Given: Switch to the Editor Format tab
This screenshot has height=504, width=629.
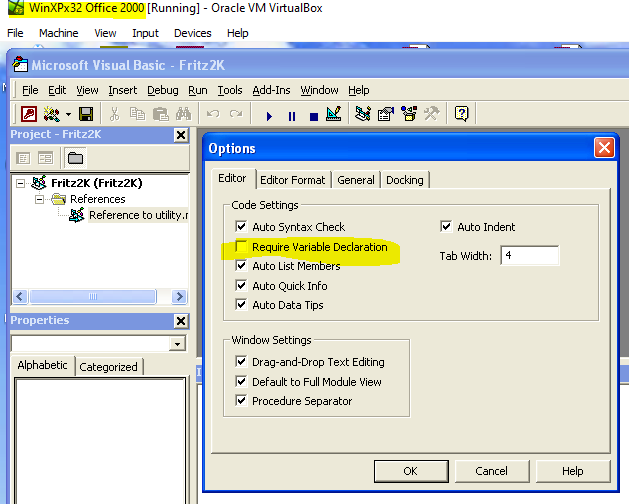Looking at the screenshot, I should coord(292,180).
